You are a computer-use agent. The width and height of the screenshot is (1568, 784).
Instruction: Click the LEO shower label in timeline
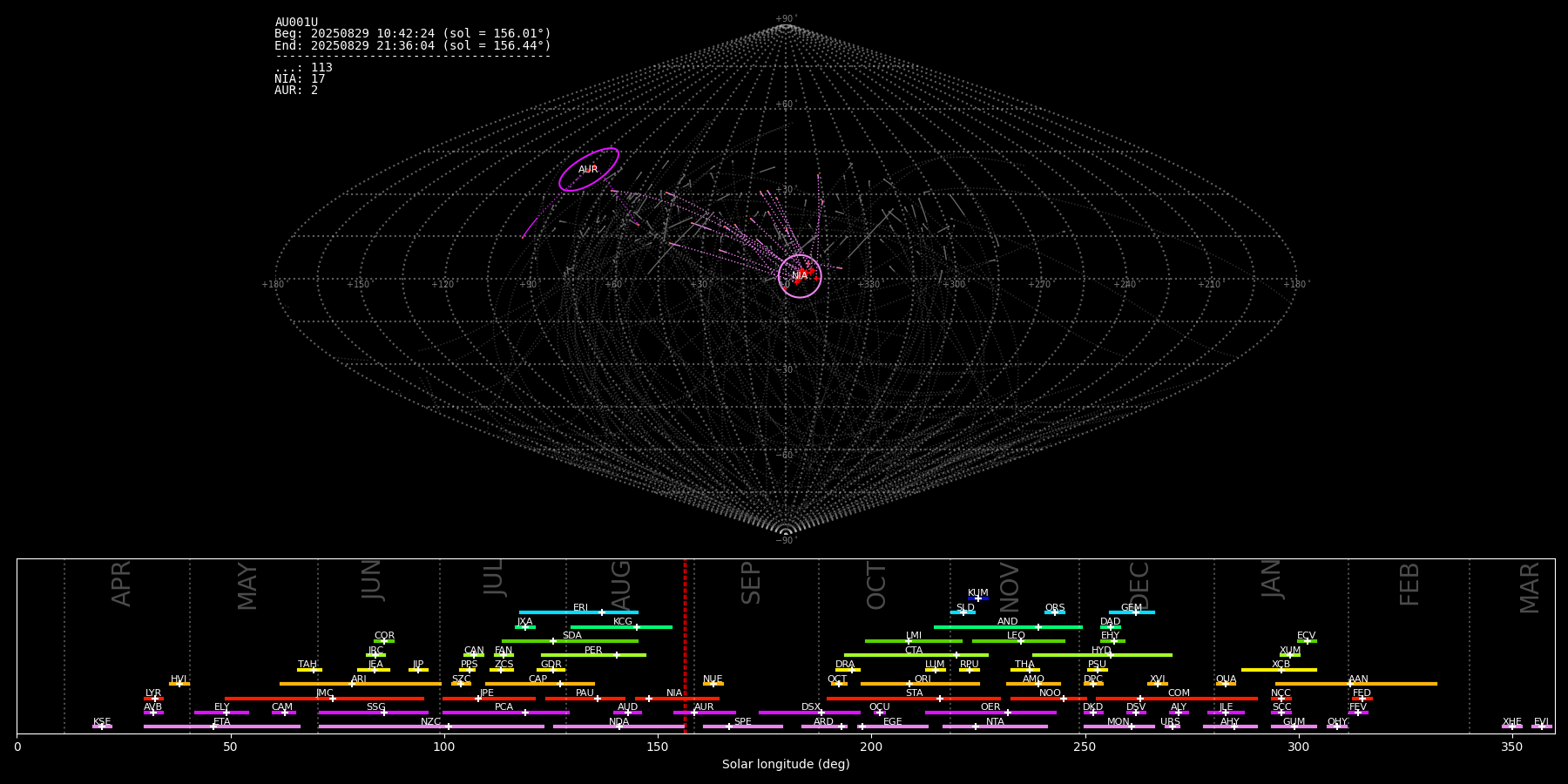1016,636
